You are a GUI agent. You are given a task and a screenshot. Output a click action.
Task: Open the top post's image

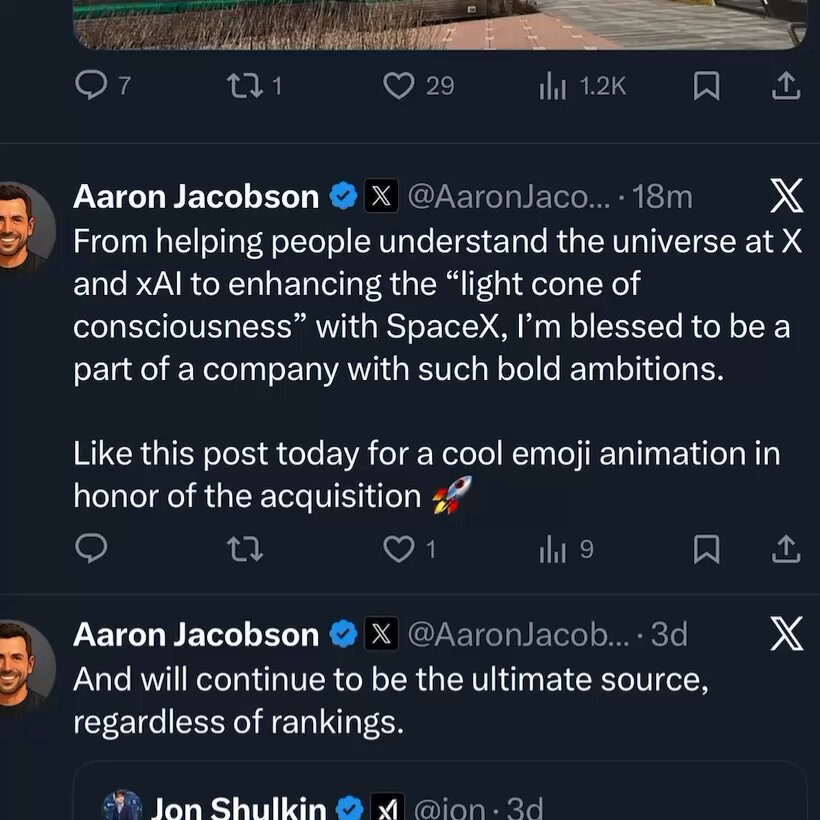[x=439, y=24]
